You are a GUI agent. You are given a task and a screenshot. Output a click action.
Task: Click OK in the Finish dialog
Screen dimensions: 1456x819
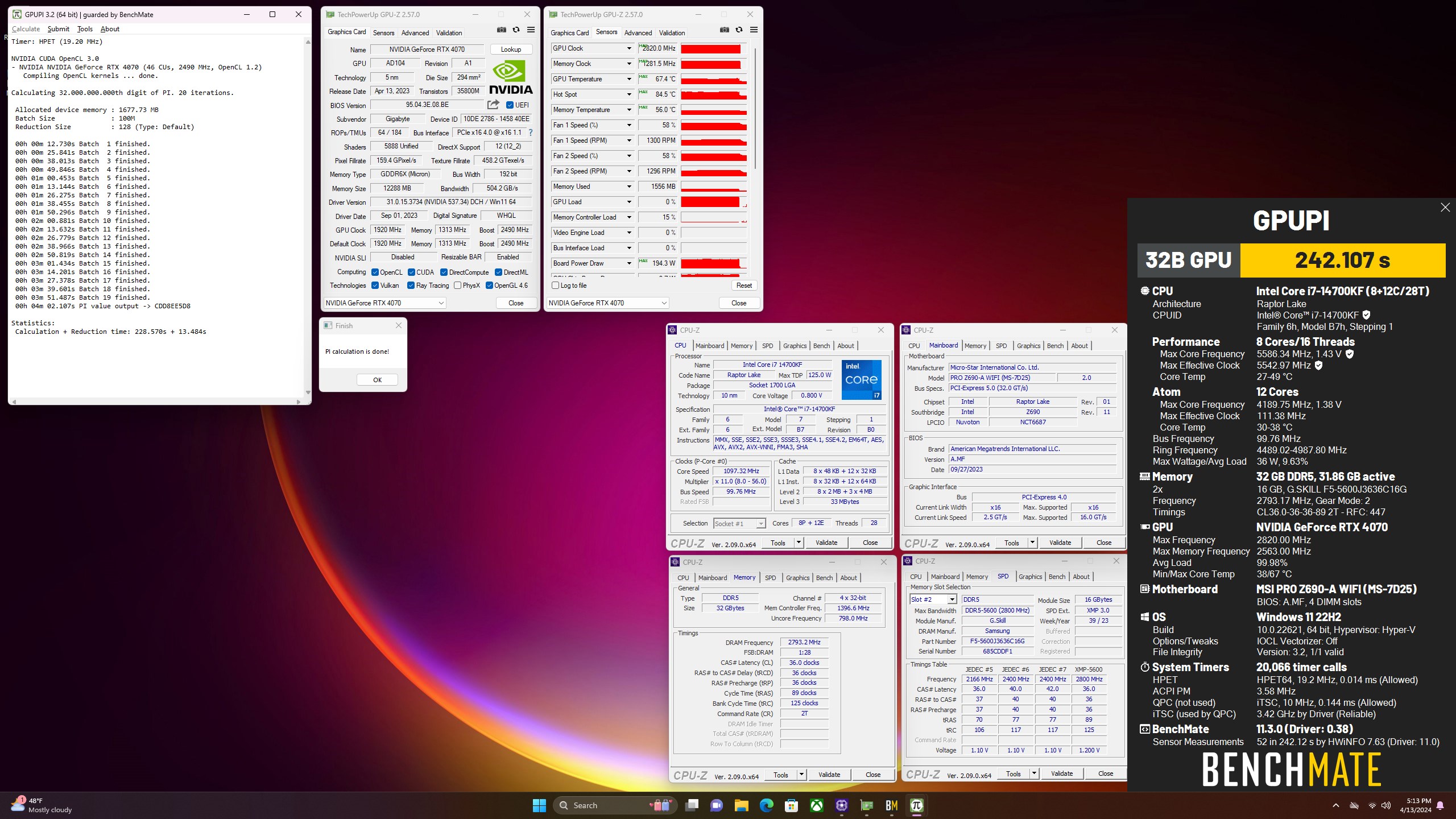pyautogui.click(x=377, y=380)
